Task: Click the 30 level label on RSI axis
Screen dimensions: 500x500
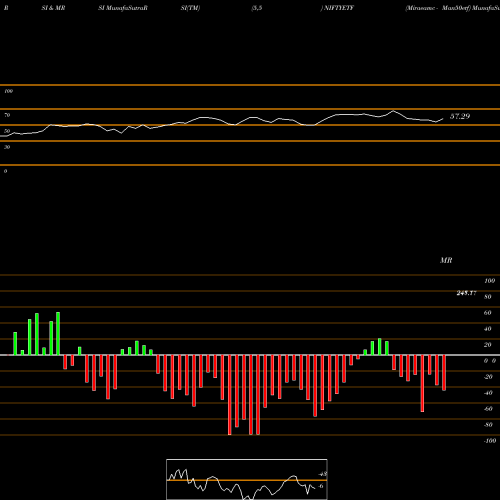Action: click(x=7, y=147)
